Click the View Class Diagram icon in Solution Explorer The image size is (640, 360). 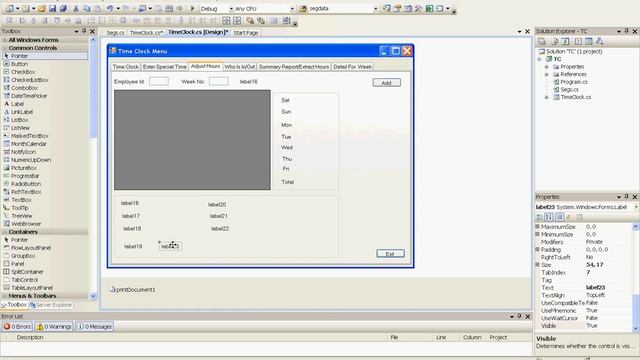point(600,41)
